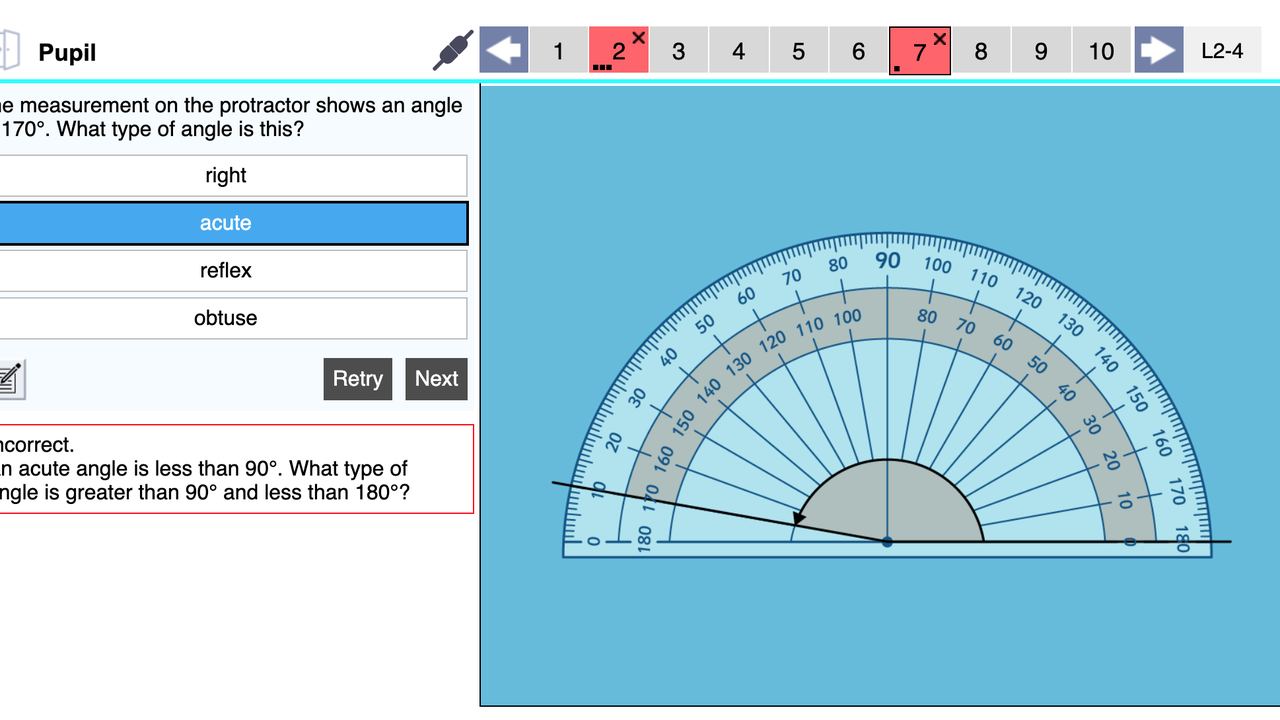Viewport: 1280px width, 720px height.
Task: Click the Pupil logo icon
Action: coord(9,50)
